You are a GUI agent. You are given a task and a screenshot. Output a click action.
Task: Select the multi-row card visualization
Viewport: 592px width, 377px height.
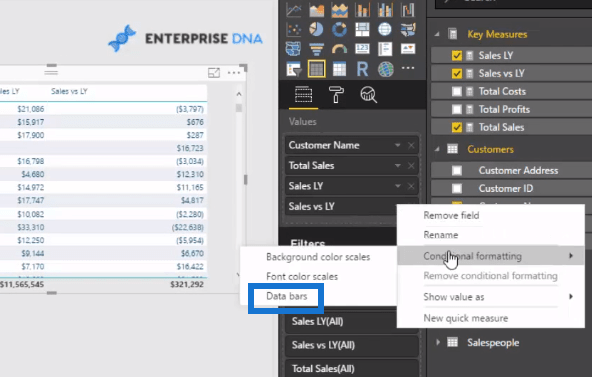(385, 49)
